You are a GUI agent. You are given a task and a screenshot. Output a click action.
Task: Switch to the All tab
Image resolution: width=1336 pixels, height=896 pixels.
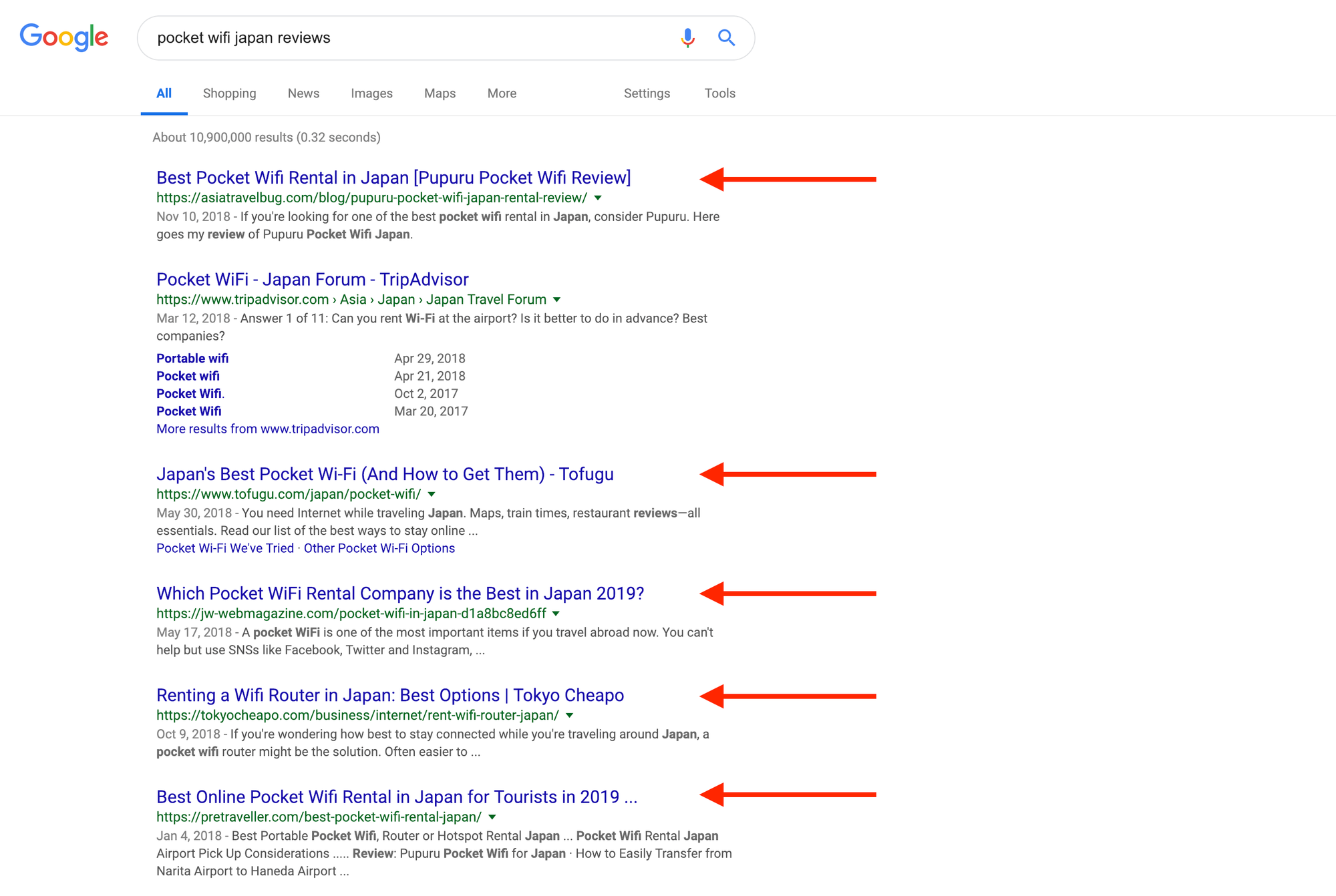click(164, 93)
